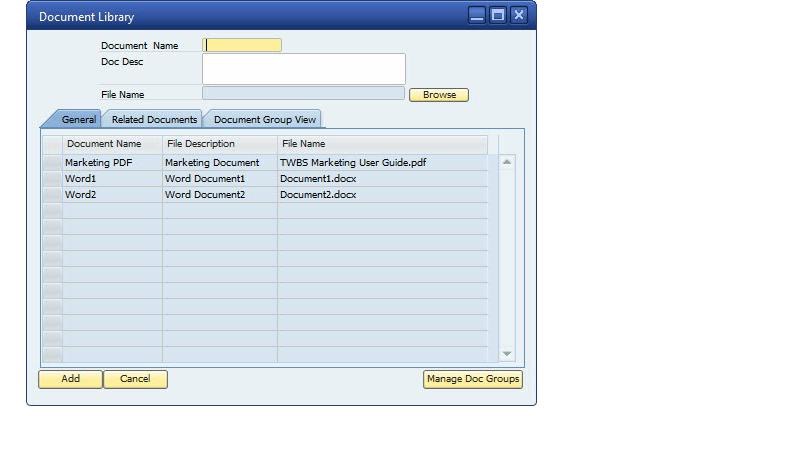Click the grid scrollbar up arrow

[x=507, y=162]
